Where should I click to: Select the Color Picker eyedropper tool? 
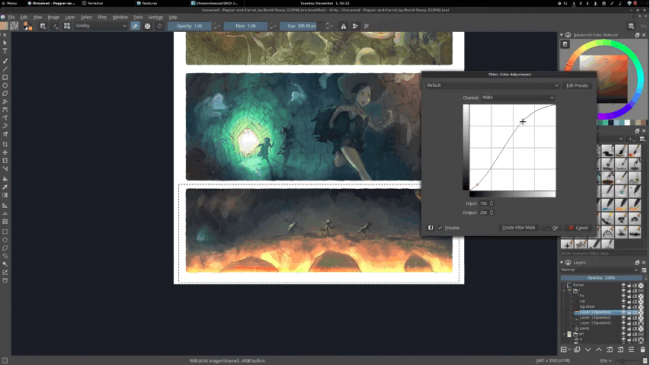(5, 187)
